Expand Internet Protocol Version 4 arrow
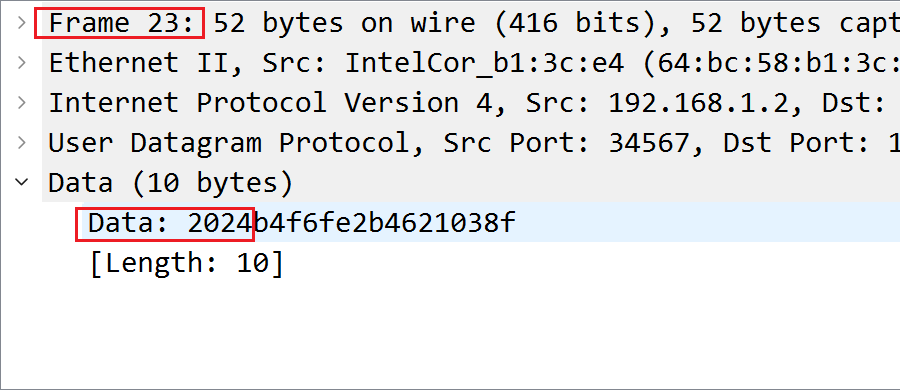The width and height of the screenshot is (900, 390). click(x=21, y=103)
